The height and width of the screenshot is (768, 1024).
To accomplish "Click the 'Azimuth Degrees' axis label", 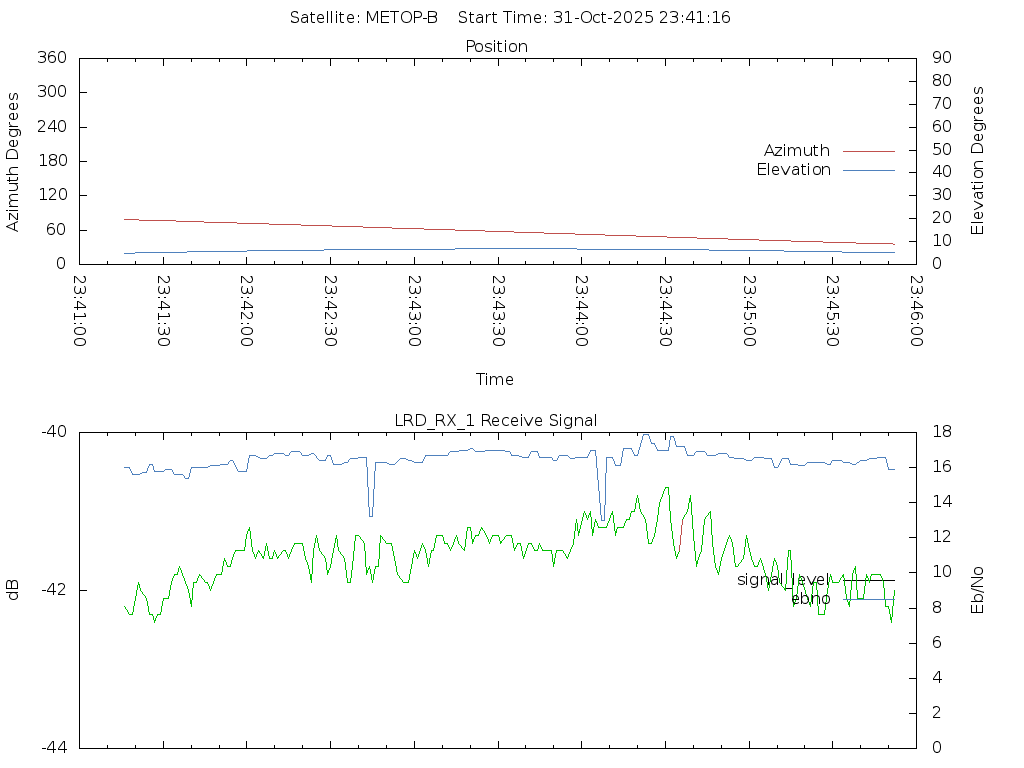I will coord(13,162).
